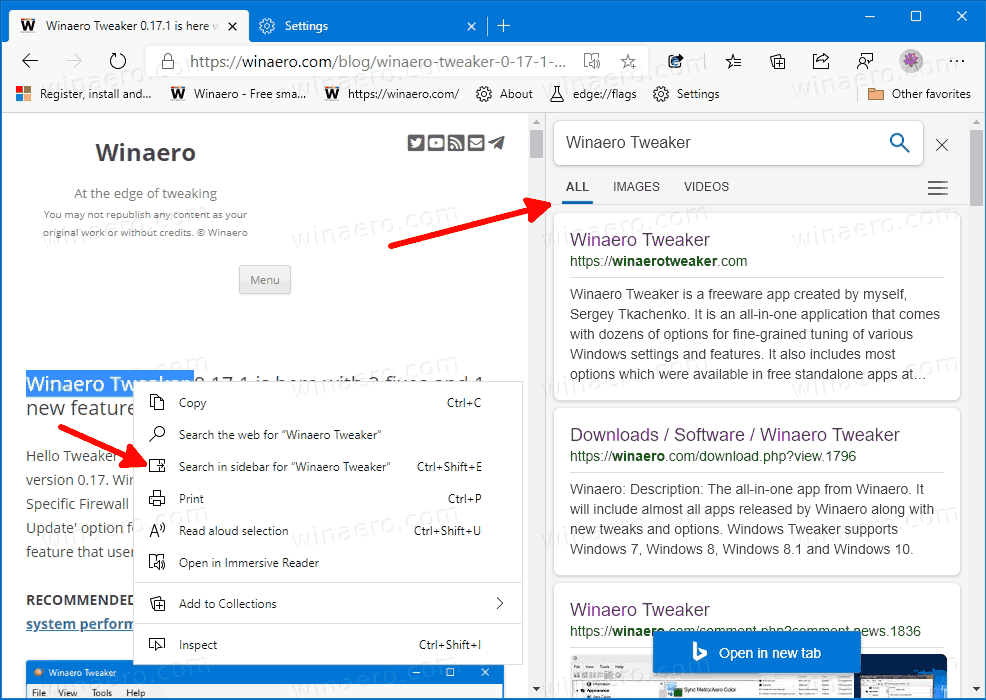Image resolution: width=986 pixels, height=700 pixels.
Task: Open the sidebar hamburger menu
Action: pos(938,187)
